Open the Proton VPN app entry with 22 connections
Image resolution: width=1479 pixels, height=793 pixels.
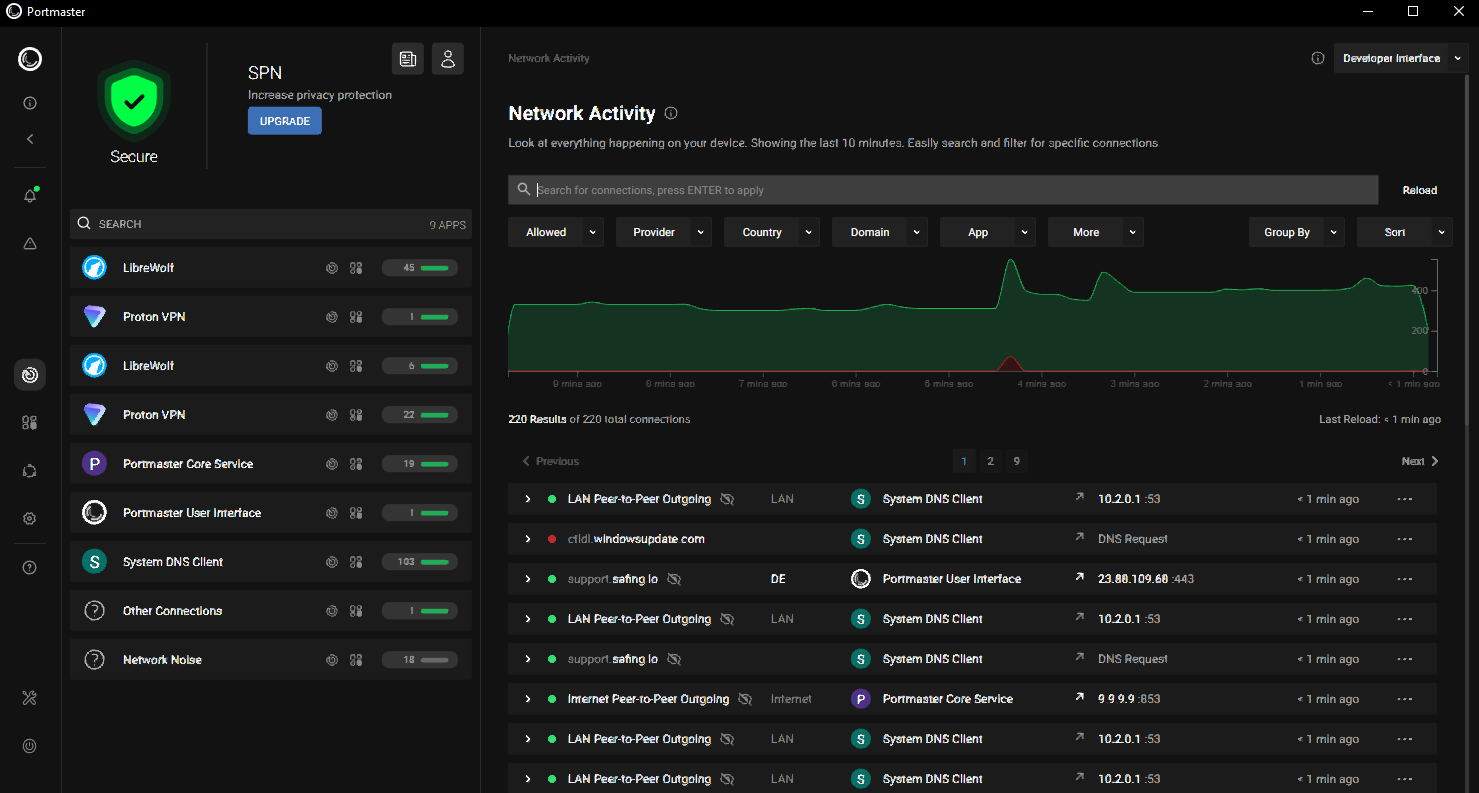(271, 415)
